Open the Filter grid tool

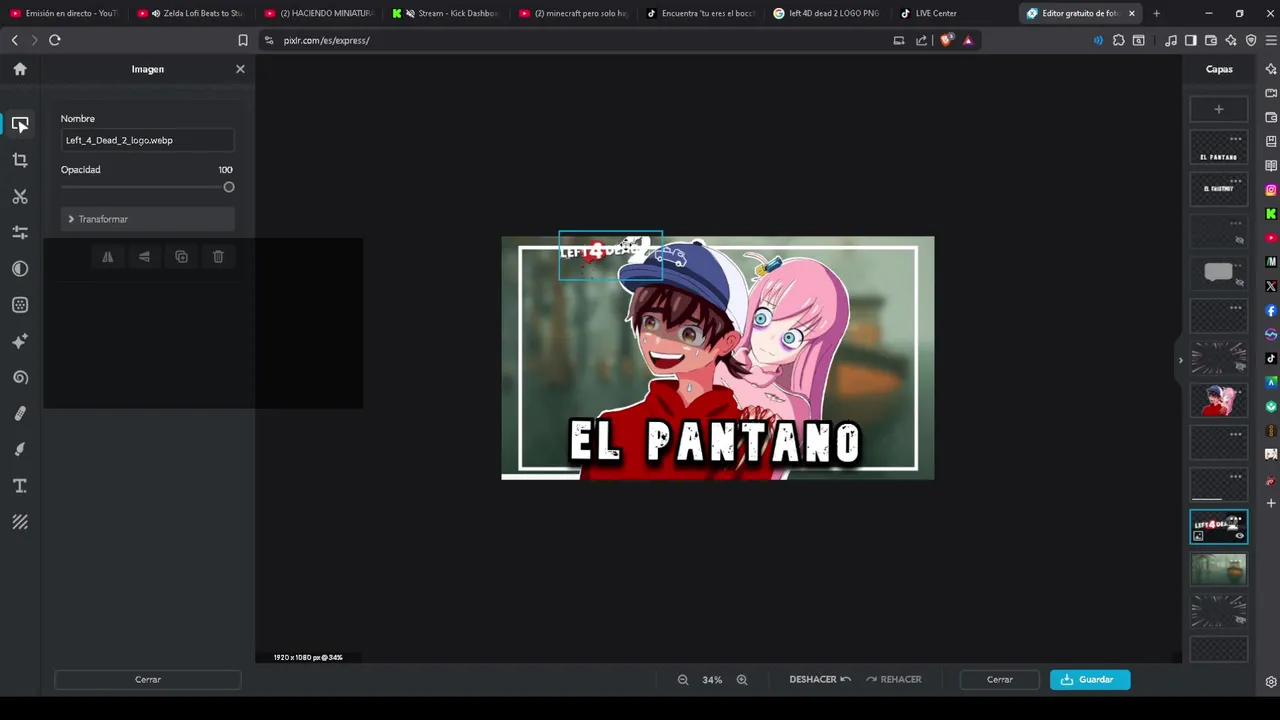[20, 305]
